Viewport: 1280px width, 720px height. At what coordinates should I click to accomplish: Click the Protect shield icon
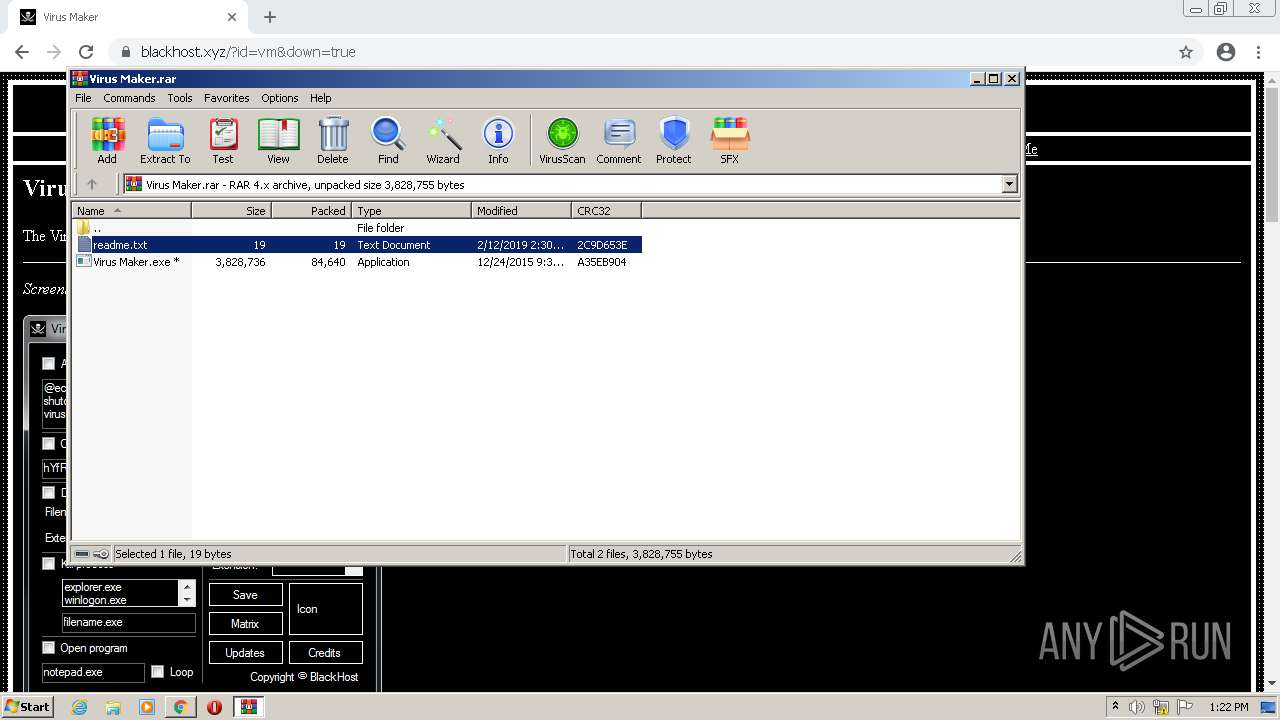[x=674, y=140]
